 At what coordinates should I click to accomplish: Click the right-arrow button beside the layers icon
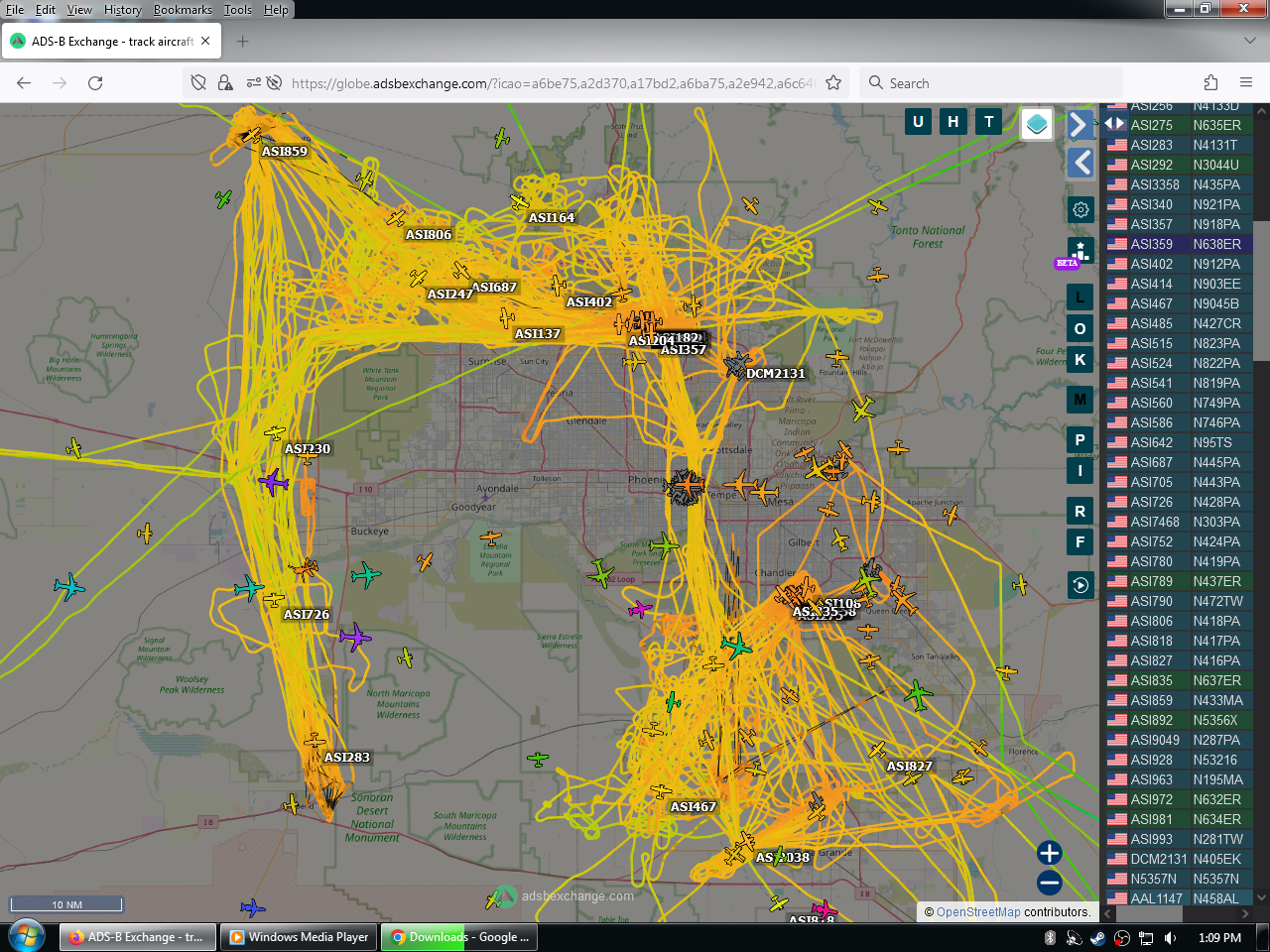pos(1079,125)
